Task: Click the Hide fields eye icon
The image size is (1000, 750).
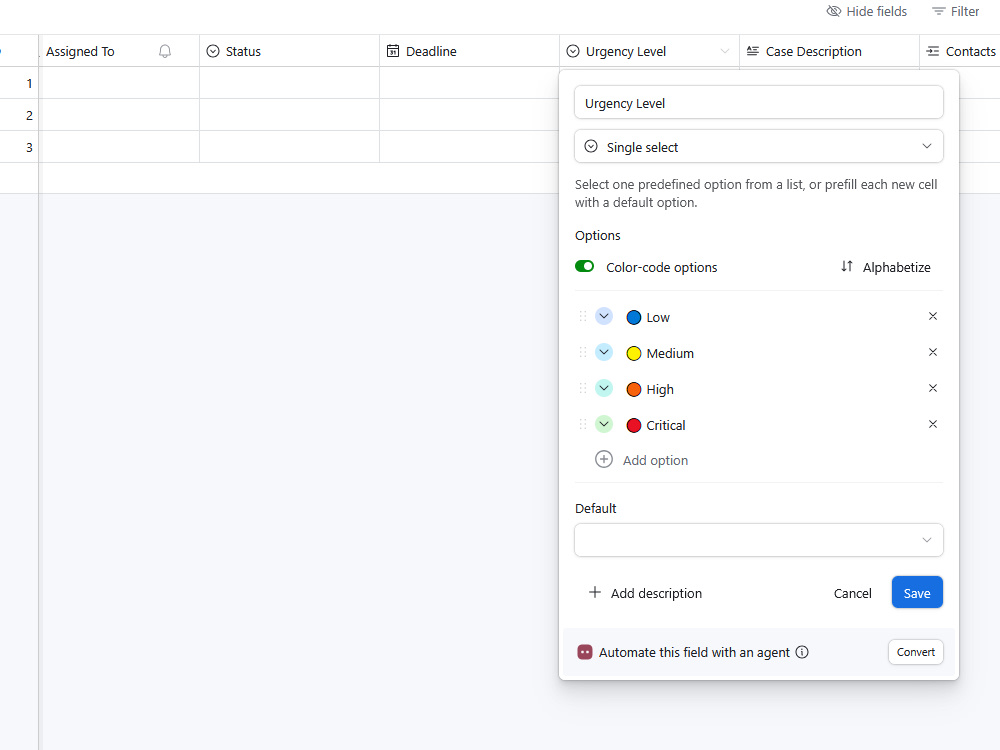Action: point(834,11)
